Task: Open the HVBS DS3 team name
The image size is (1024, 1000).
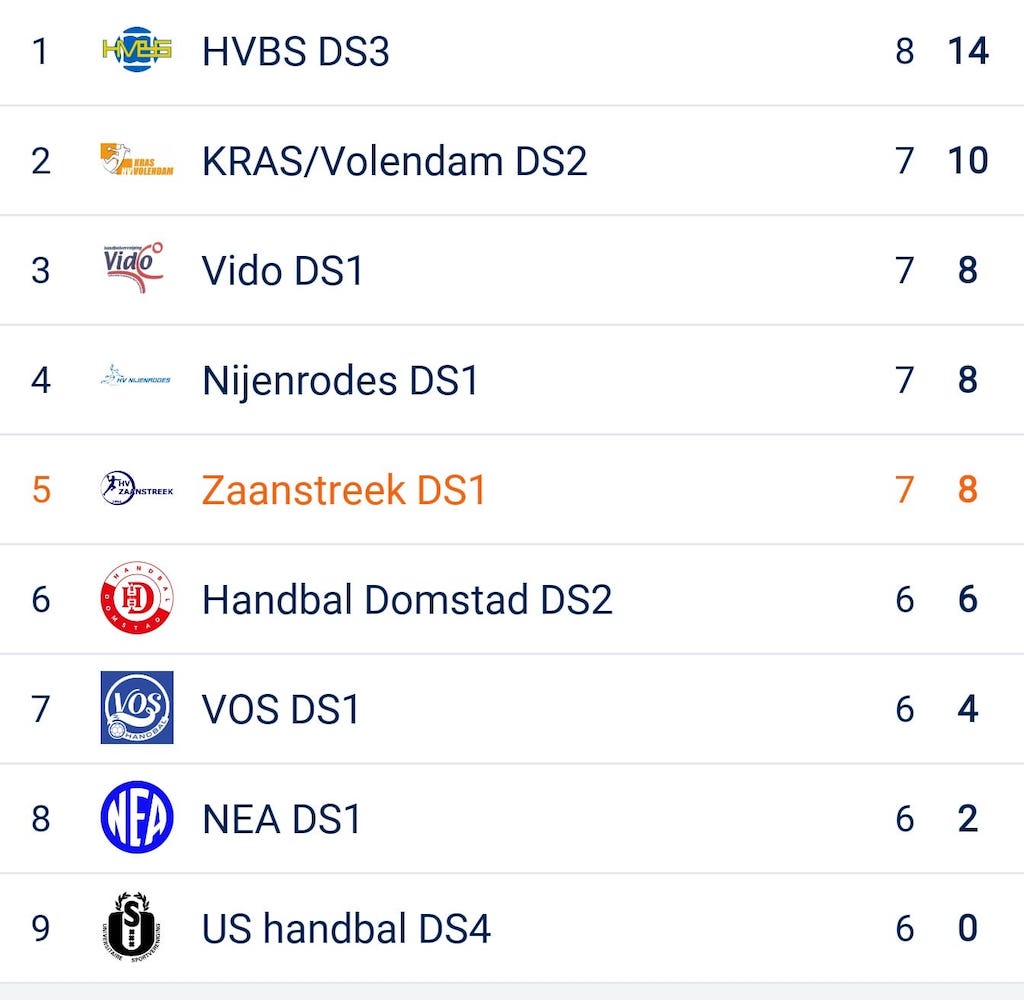Action: [295, 51]
